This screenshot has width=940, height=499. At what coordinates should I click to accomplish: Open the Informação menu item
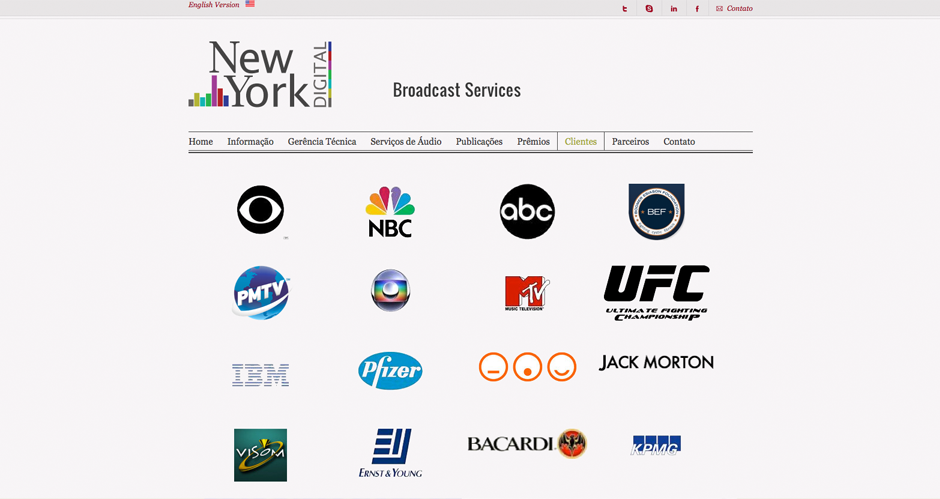(x=250, y=142)
